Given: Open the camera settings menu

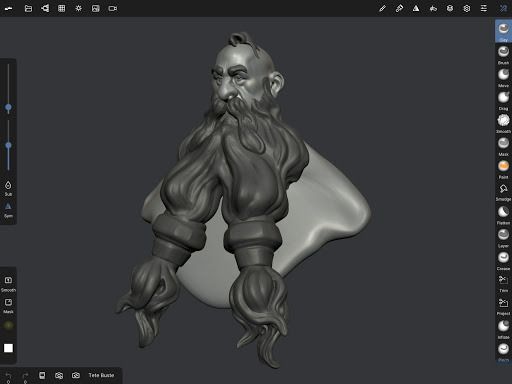Looking at the screenshot, I should tap(112, 8).
